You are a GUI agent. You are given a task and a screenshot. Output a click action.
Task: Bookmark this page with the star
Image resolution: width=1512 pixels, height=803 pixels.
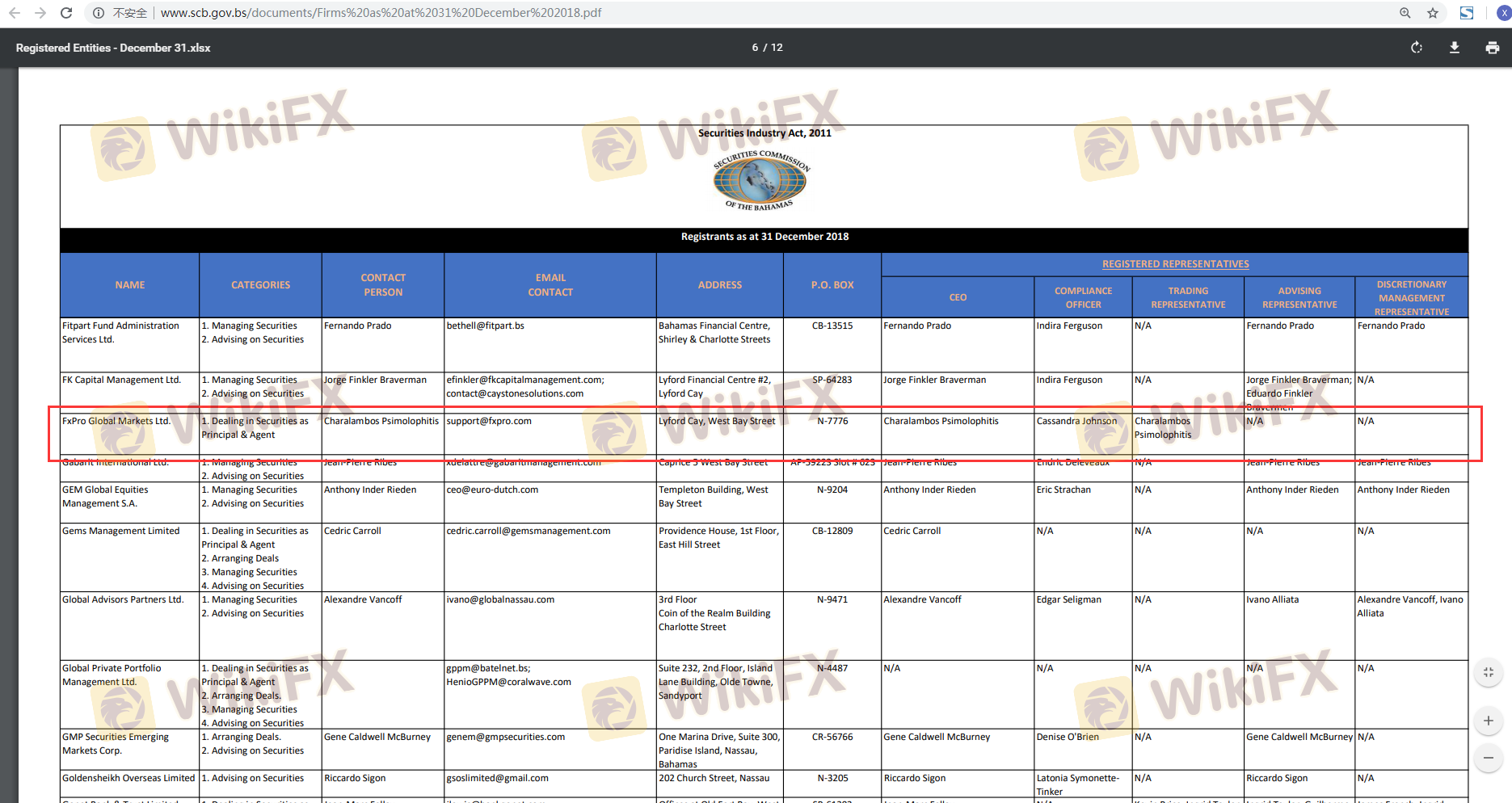[x=1432, y=13]
